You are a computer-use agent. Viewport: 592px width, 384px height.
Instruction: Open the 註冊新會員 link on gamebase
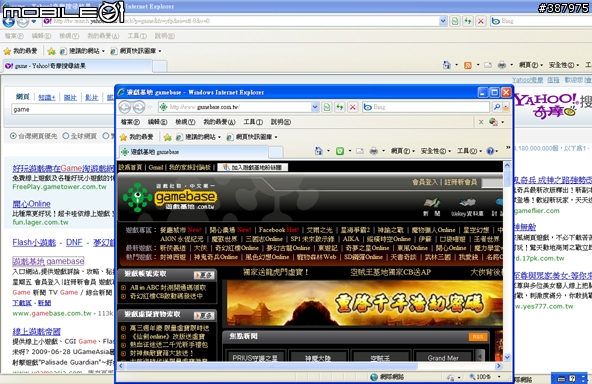pyautogui.click(x=460, y=182)
